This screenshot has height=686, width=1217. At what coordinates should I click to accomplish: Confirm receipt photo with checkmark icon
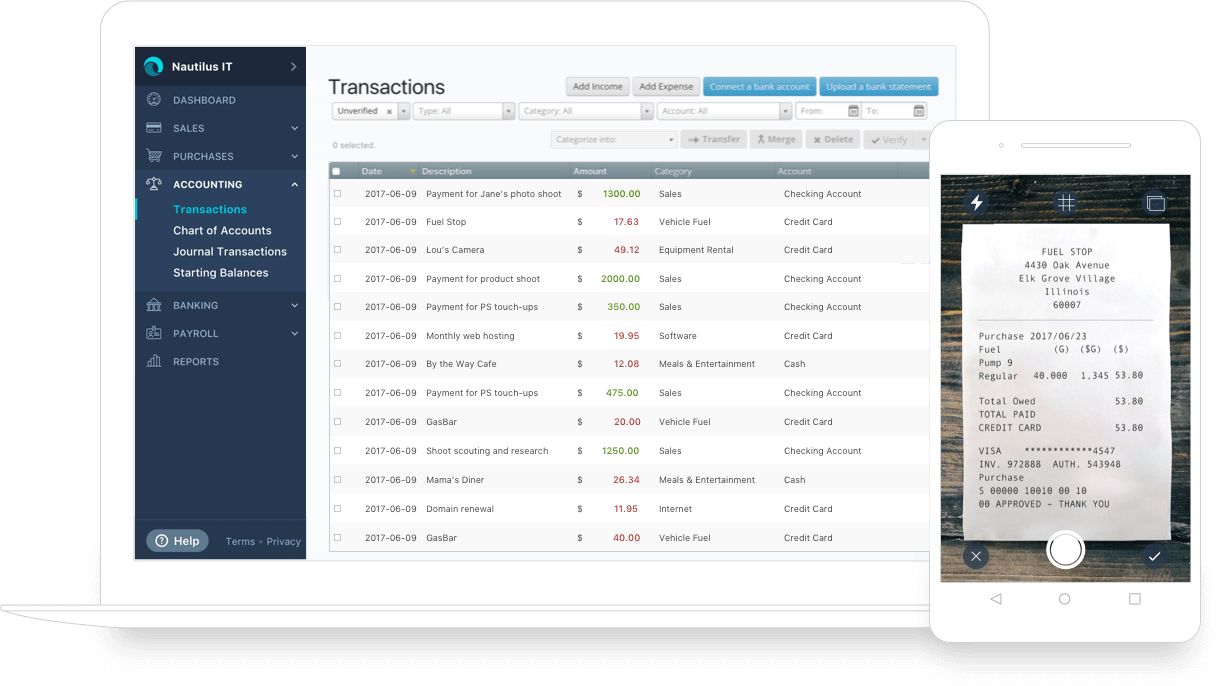[1154, 556]
